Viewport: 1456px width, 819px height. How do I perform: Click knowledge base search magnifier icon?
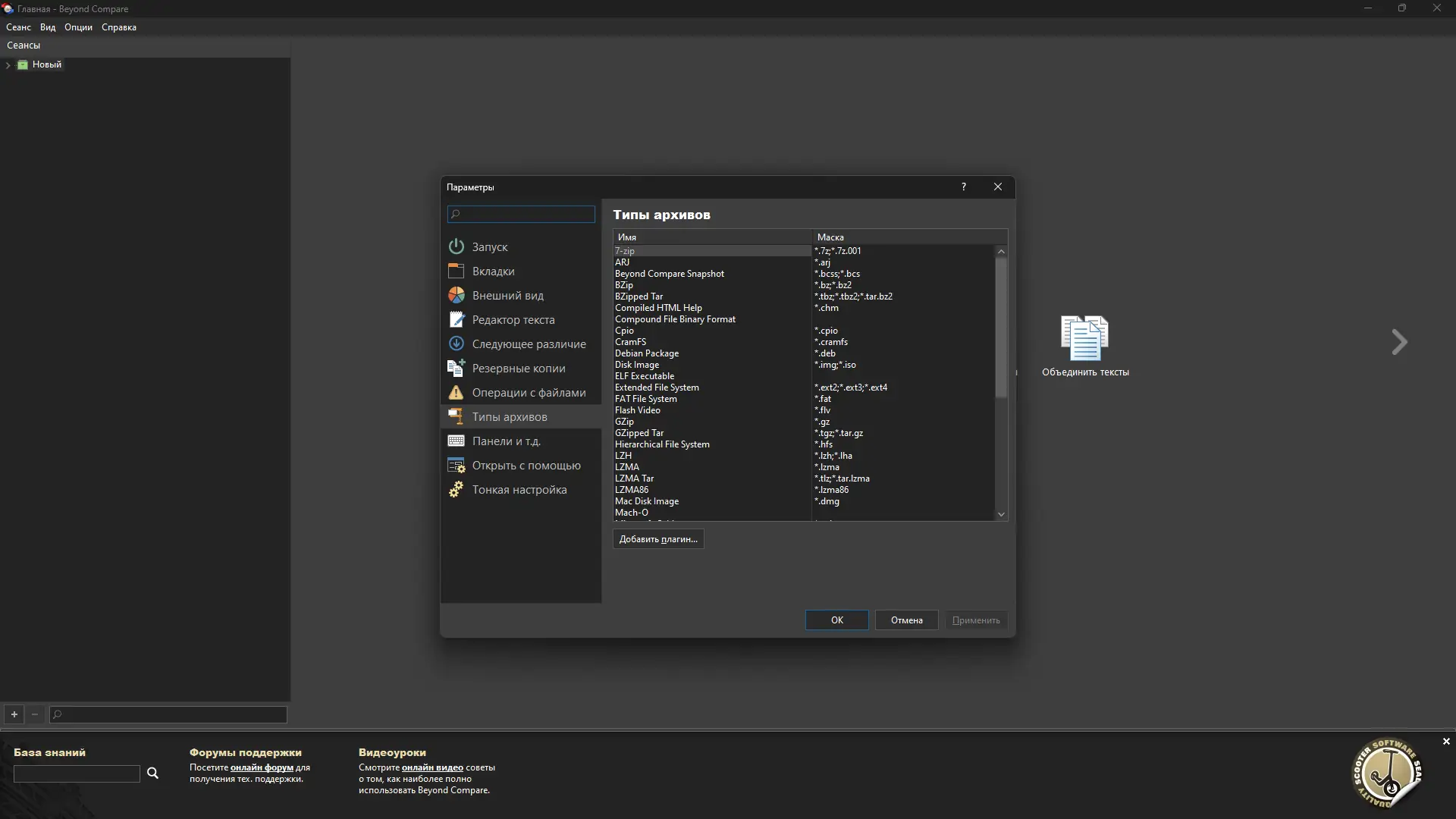click(x=152, y=773)
